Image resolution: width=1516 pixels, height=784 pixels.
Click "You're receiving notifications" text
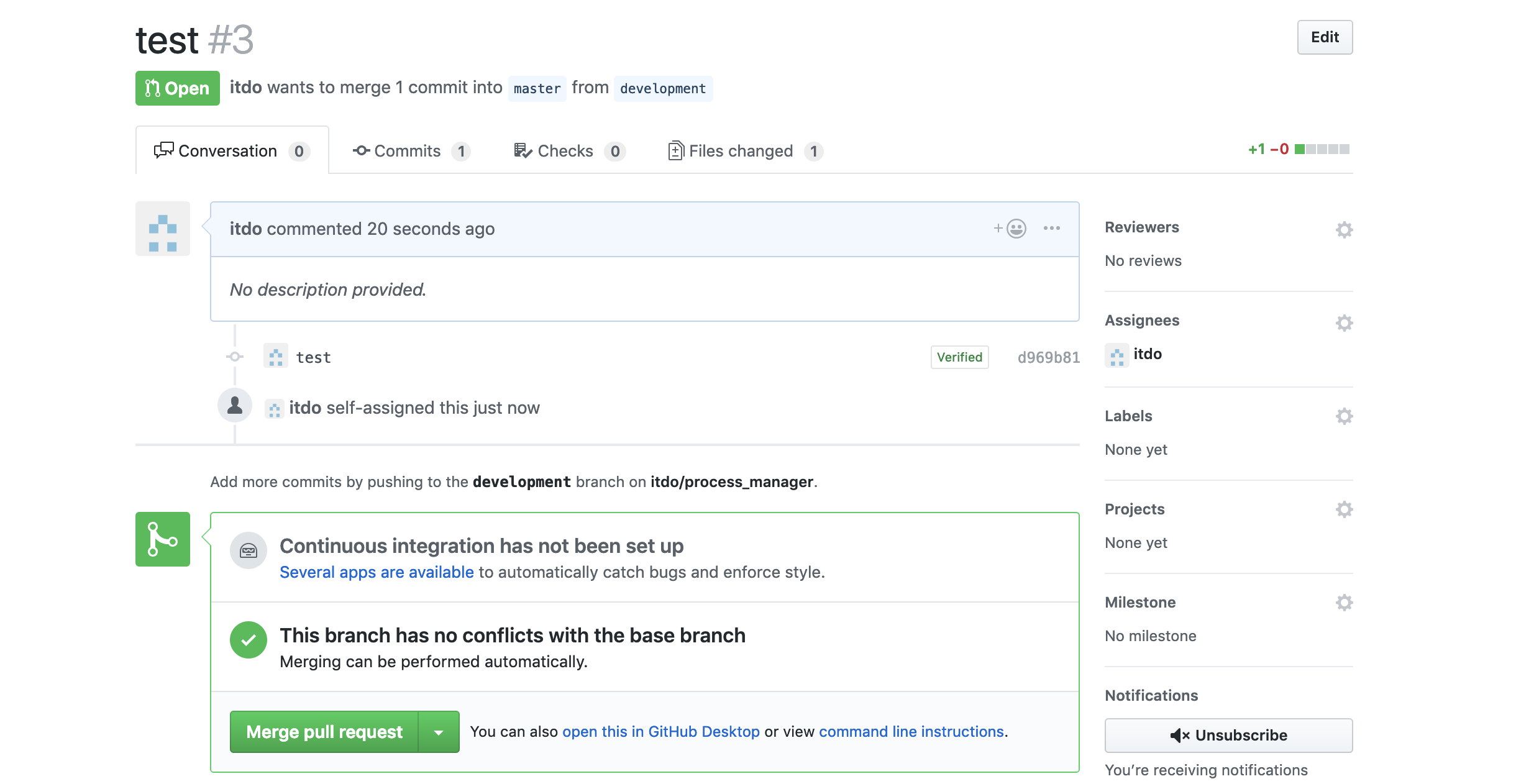click(1206, 770)
